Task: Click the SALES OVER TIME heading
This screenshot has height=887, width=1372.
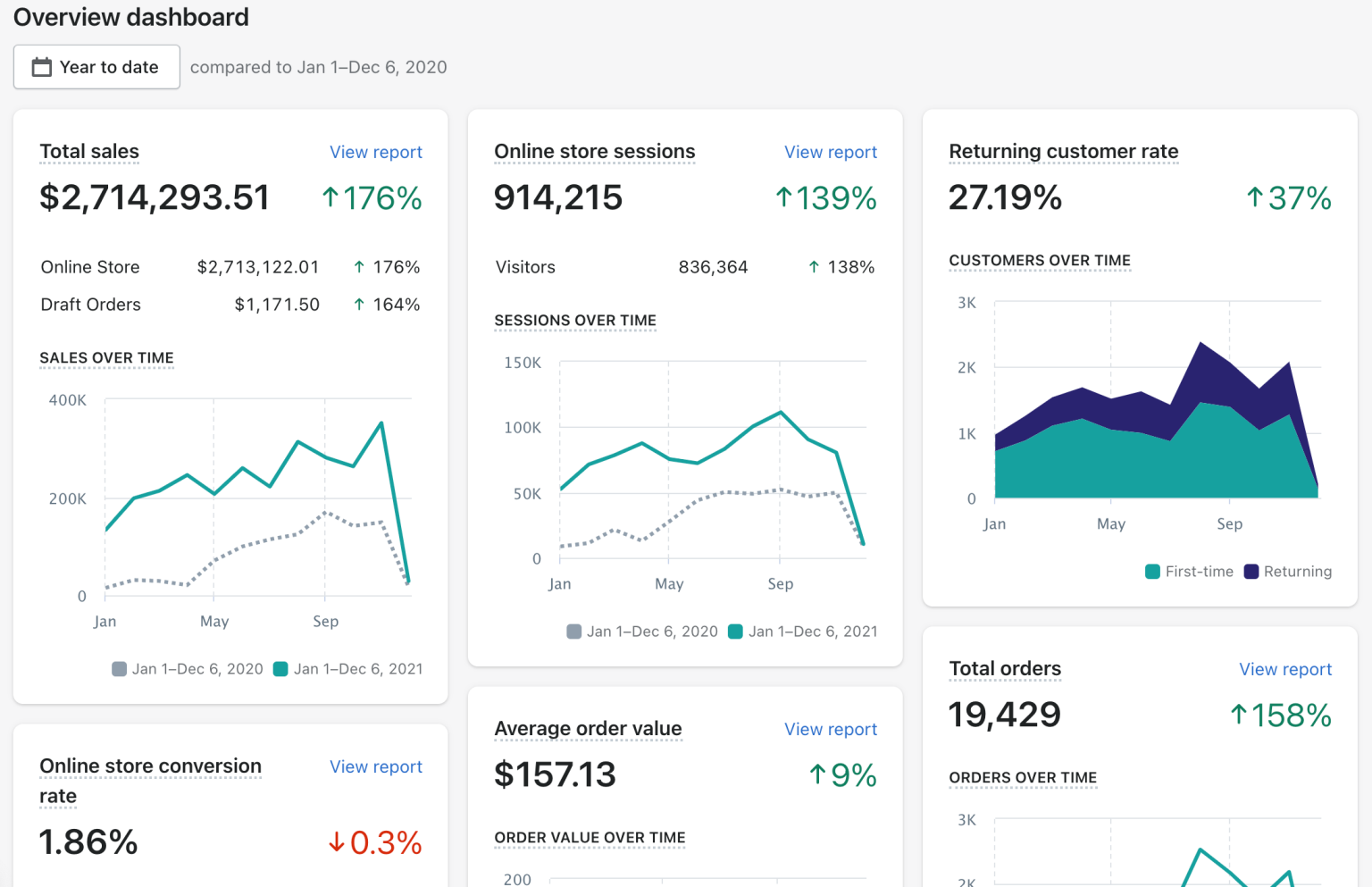Action: pos(106,358)
